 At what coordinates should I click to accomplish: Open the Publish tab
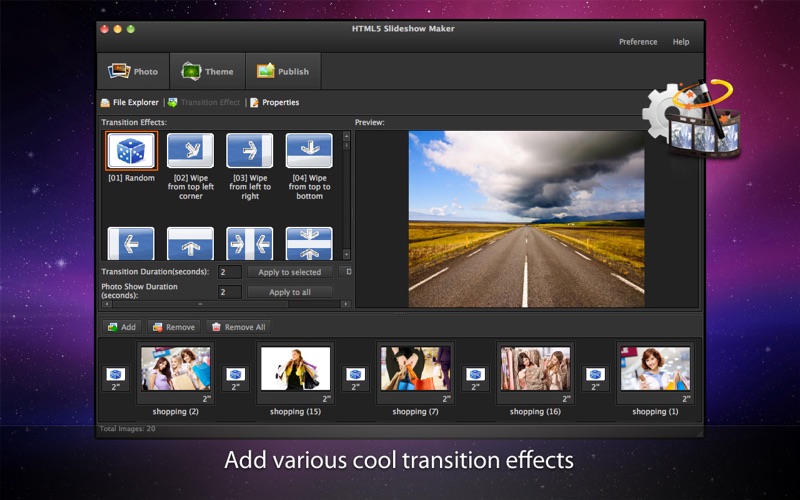pyautogui.click(x=283, y=71)
